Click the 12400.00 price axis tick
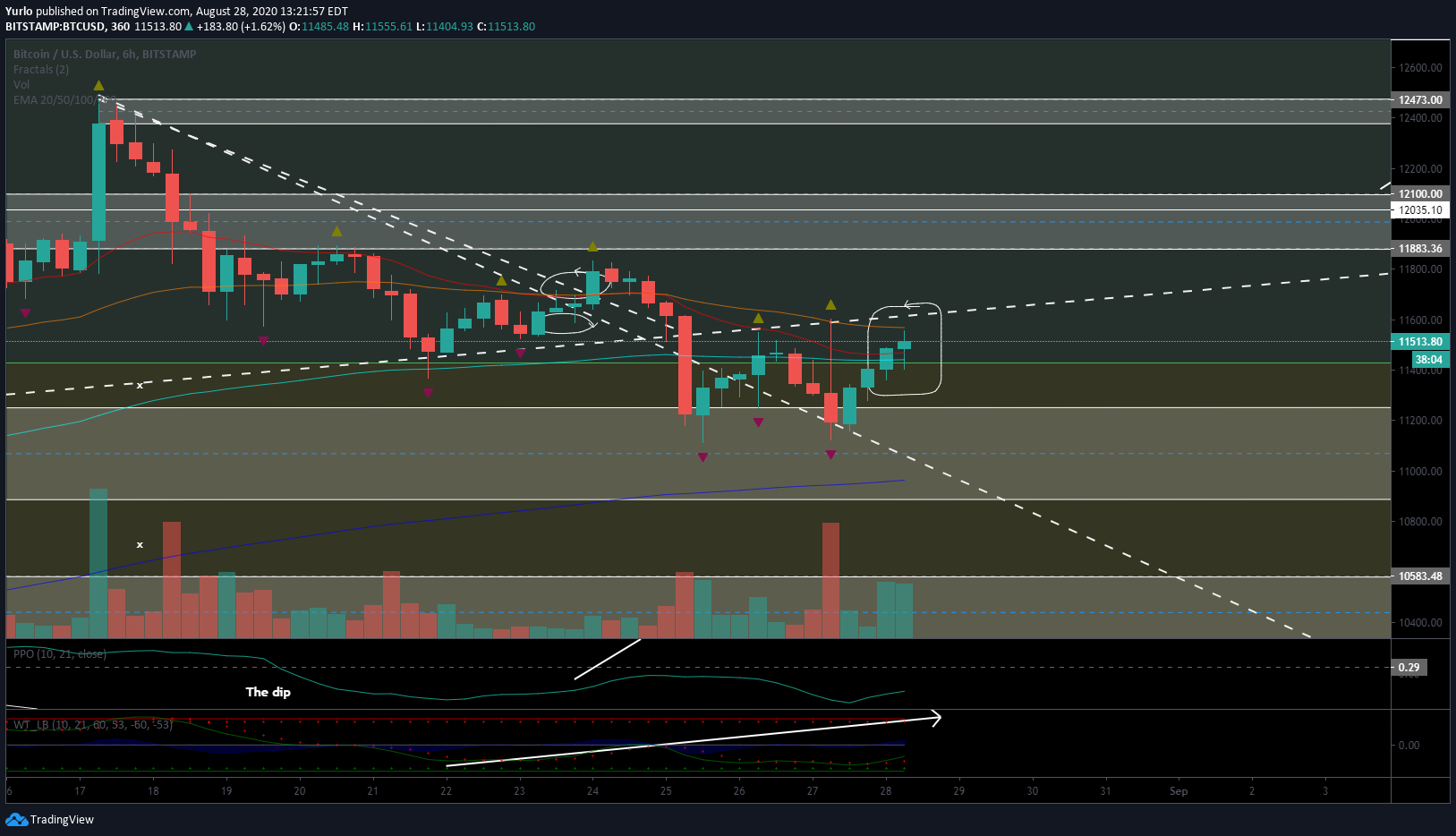Screen dimensions: 1456x836 pyautogui.click(x=1421, y=118)
